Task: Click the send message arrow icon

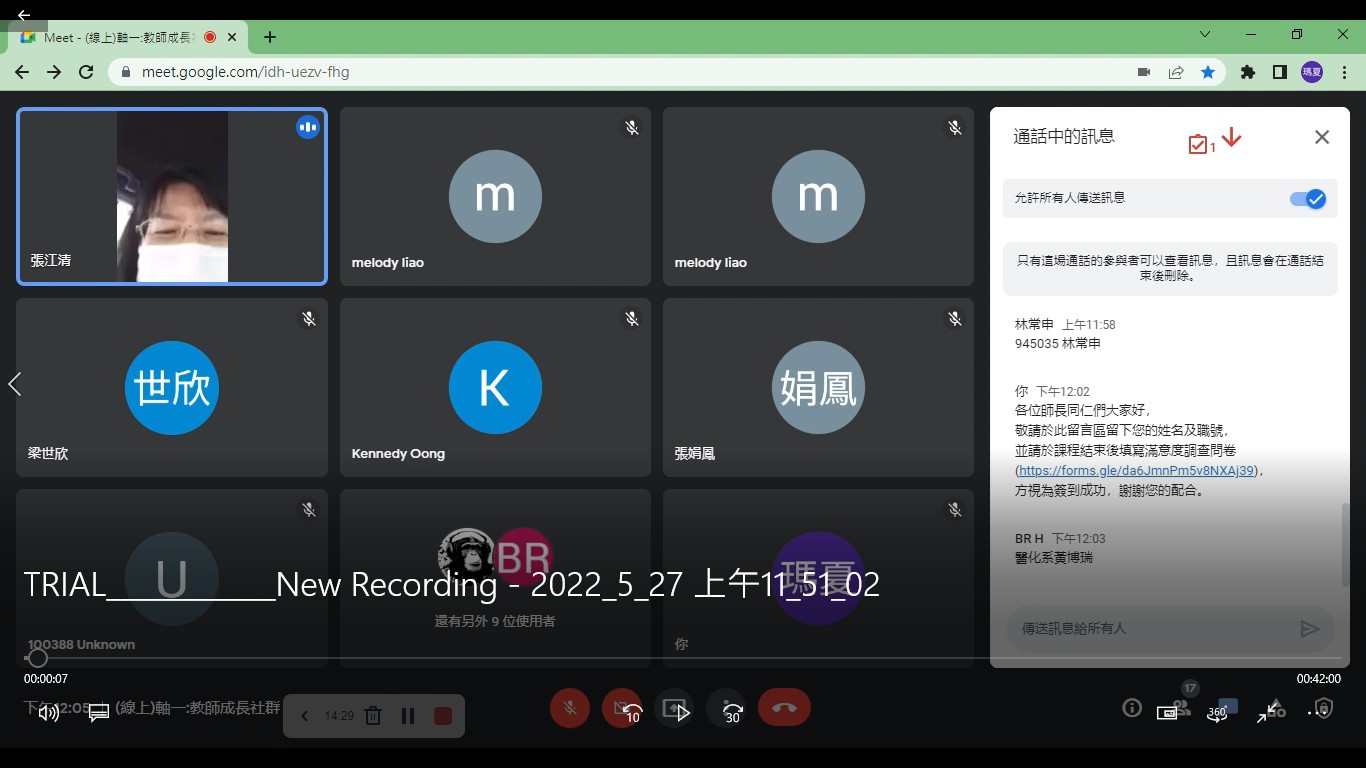Action: [1309, 629]
